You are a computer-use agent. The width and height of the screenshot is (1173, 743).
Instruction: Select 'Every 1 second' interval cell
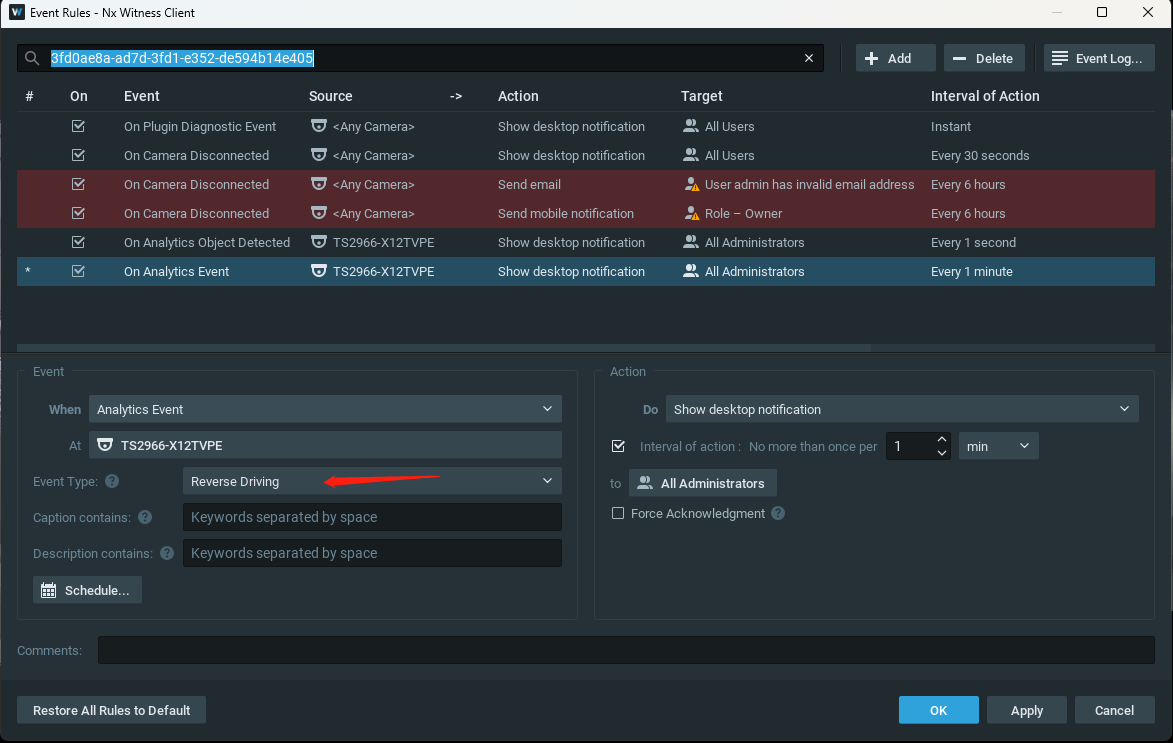click(x=973, y=242)
